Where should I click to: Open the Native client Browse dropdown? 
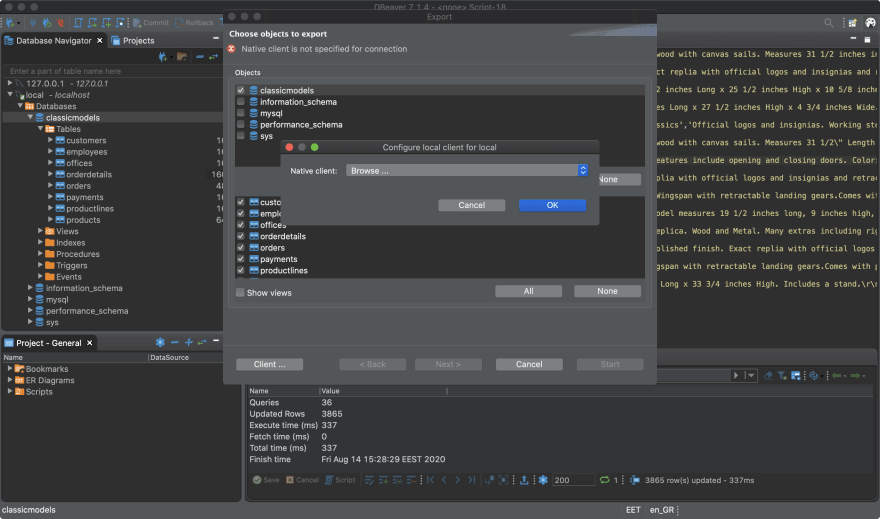pos(467,170)
